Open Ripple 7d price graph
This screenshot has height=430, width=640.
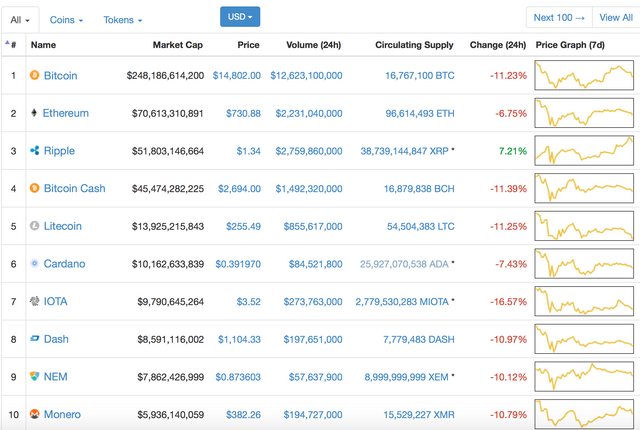[584, 151]
